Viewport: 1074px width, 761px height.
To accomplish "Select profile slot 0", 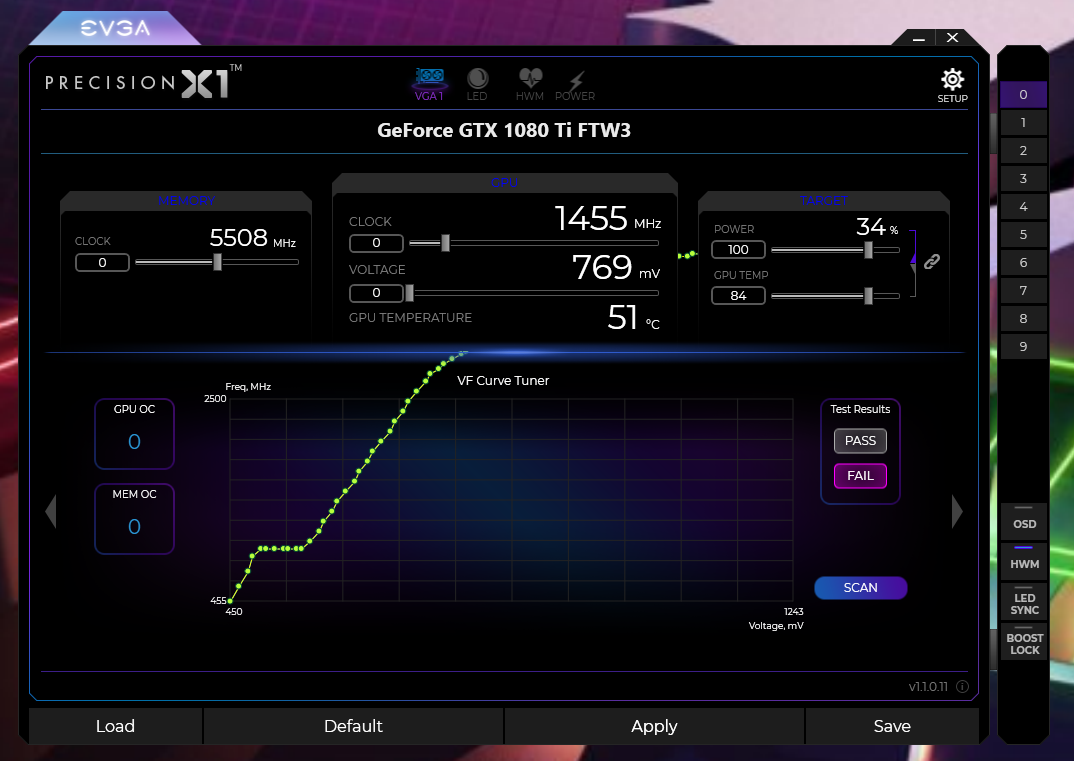I will coord(1023,95).
